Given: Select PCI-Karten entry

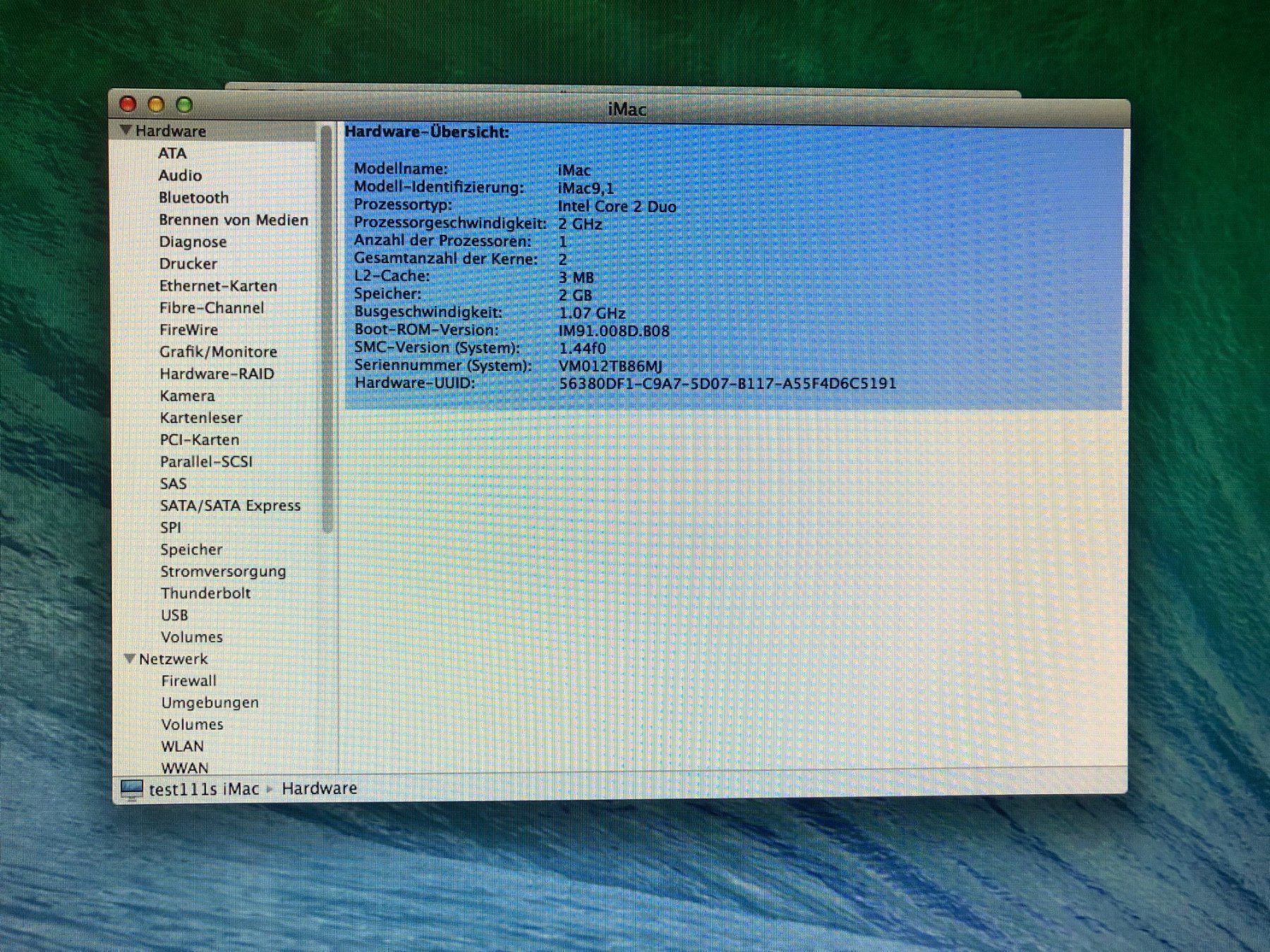Looking at the screenshot, I should [x=200, y=439].
